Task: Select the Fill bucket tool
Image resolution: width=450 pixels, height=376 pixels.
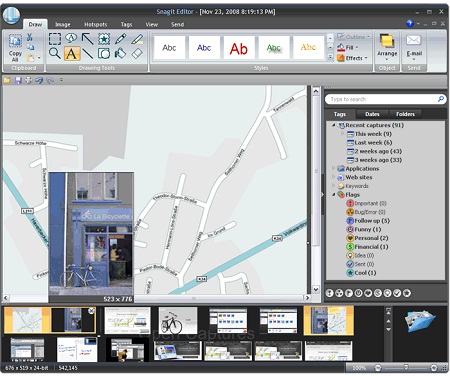Action: [120, 53]
